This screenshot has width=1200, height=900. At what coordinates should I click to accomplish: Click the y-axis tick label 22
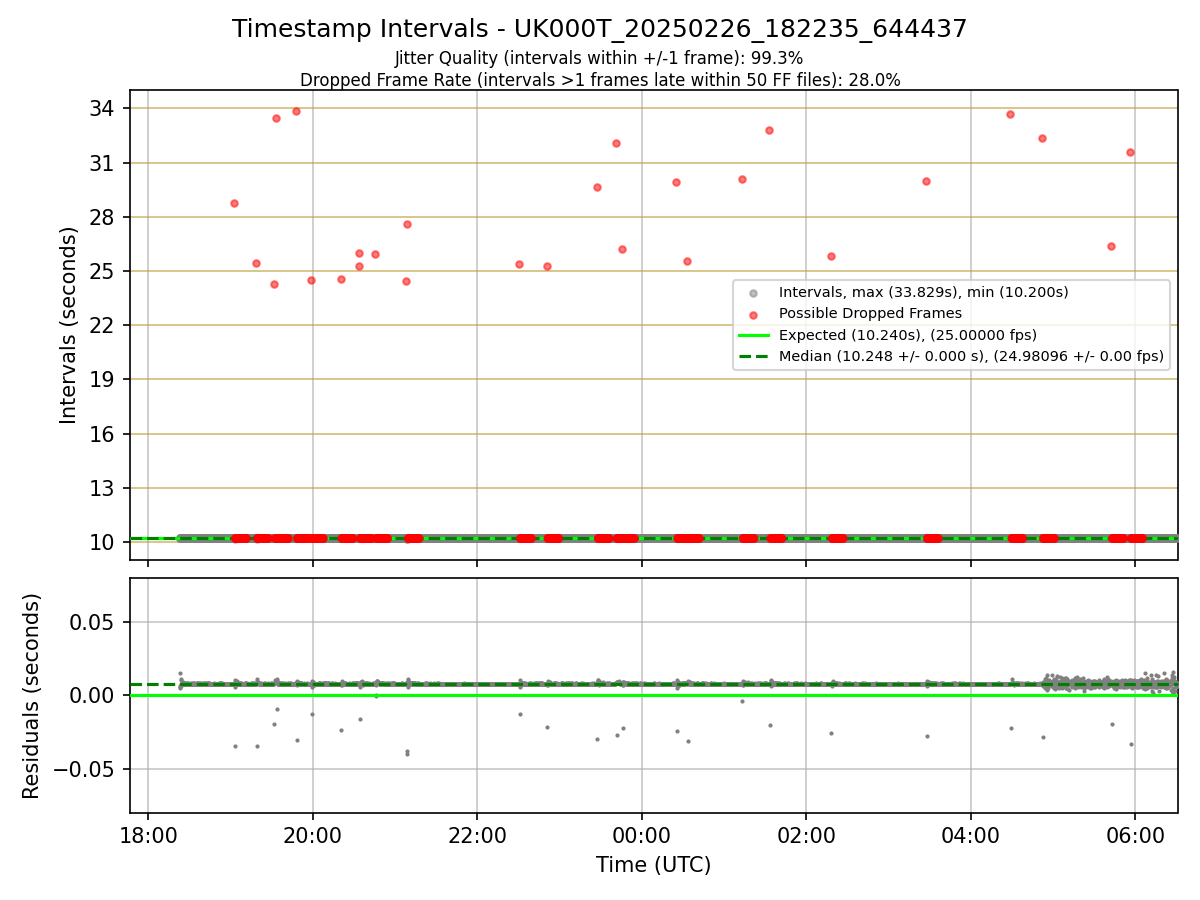click(x=103, y=325)
